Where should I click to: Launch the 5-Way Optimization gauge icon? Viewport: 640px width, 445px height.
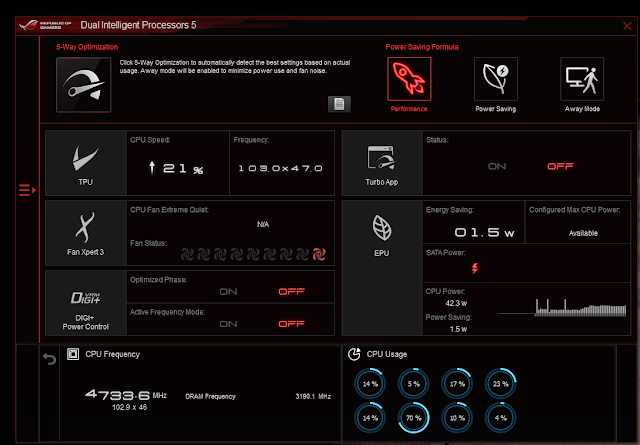(84, 85)
